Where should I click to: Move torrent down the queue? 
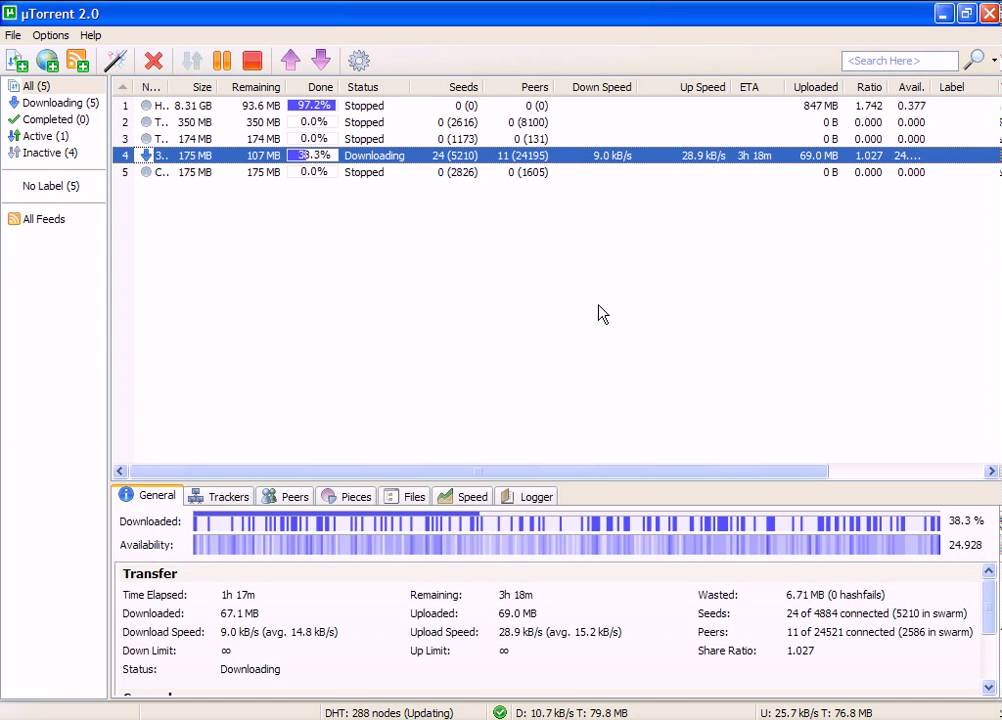pyautogui.click(x=320, y=61)
